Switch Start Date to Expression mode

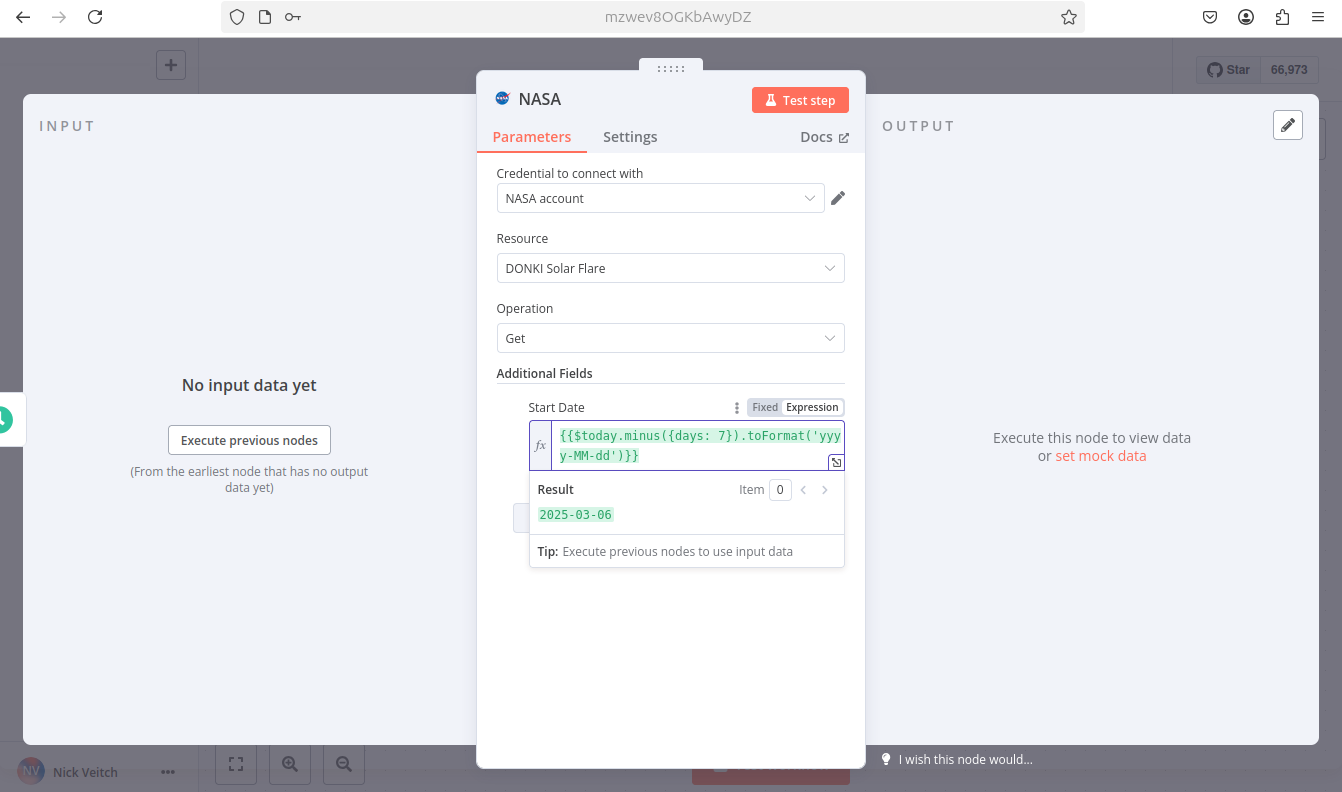(812, 407)
